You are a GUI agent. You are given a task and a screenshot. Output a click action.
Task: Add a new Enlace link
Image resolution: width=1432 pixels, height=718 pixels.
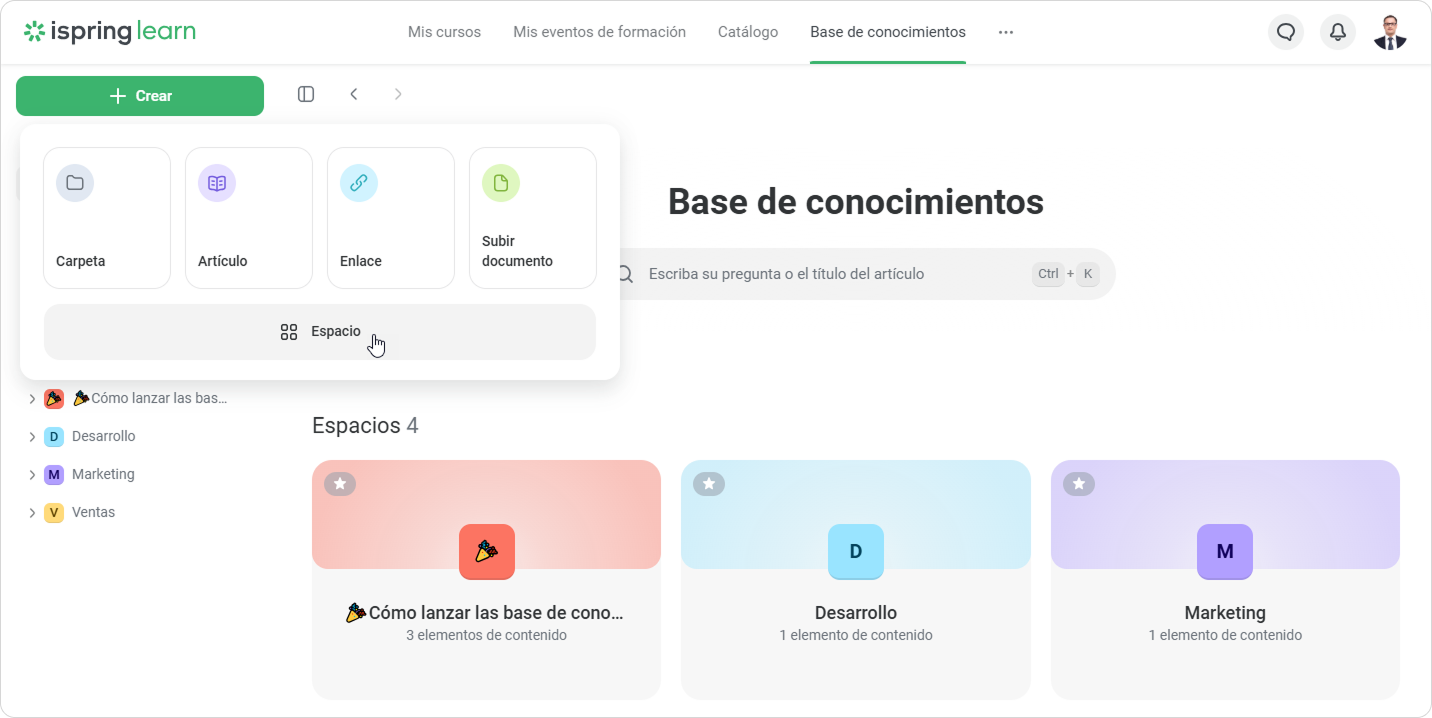[391, 218]
